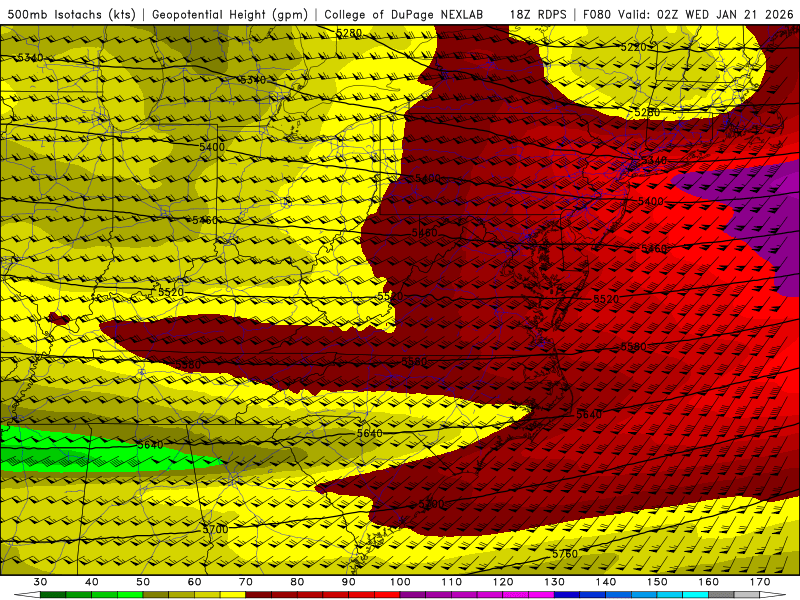Click the 150 value on the color scale
The image size is (800, 600).
[657, 582]
